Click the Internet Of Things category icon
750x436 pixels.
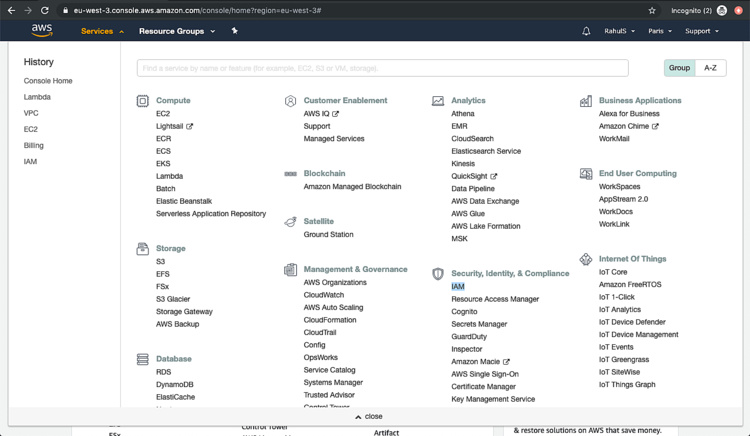pyautogui.click(x=586, y=259)
